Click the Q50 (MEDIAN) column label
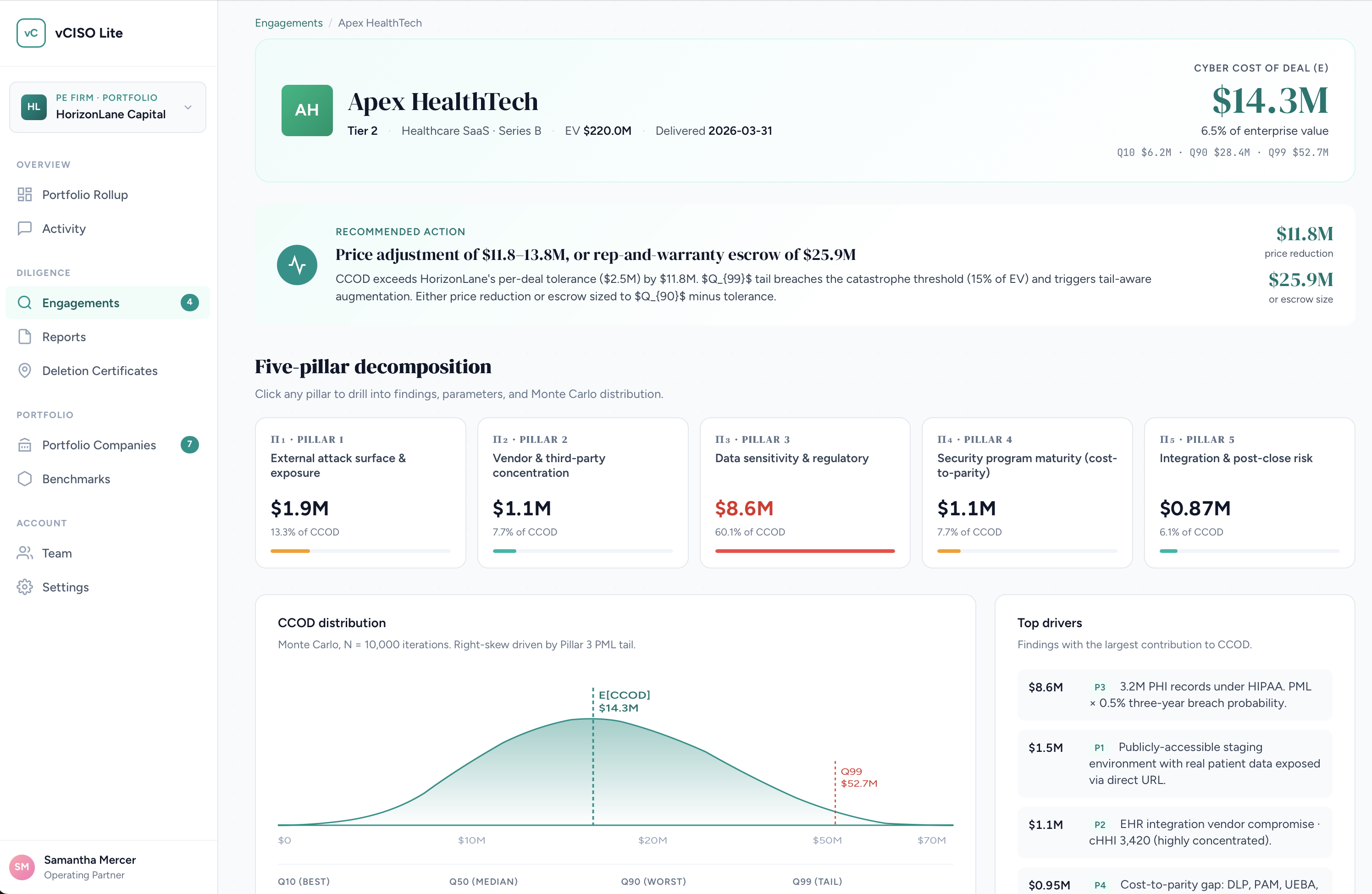This screenshot has width=1372, height=894. pyautogui.click(x=483, y=881)
